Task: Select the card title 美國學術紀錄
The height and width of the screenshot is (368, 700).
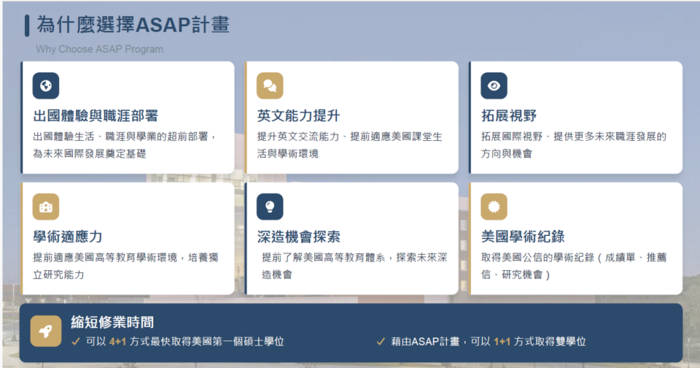Action: tap(523, 237)
